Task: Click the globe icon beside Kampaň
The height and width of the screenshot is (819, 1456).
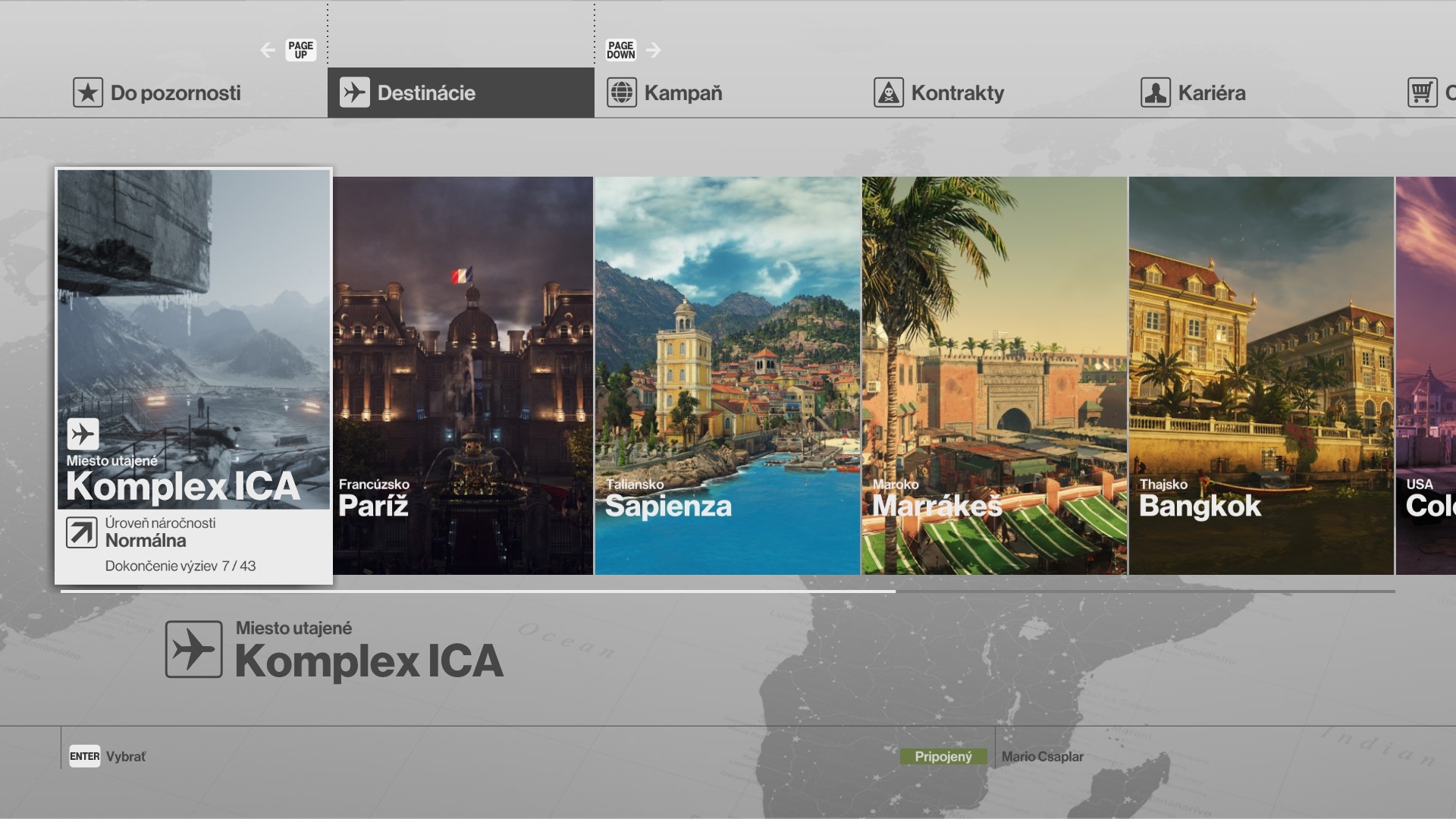Action: [x=622, y=93]
